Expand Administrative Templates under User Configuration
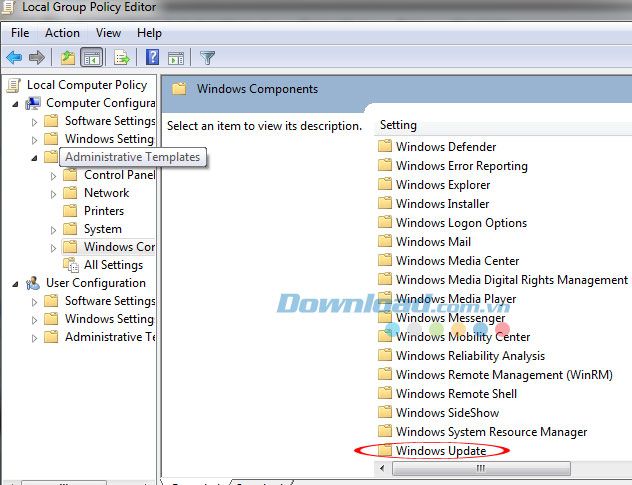This screenshot has height=485, width=632. tap(35, 338)
